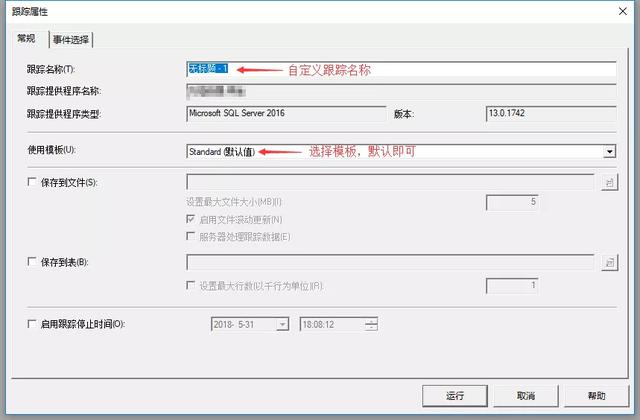Click the stop time spinner arrows
This screenshot has height=420, width=640.
(371, 324)
